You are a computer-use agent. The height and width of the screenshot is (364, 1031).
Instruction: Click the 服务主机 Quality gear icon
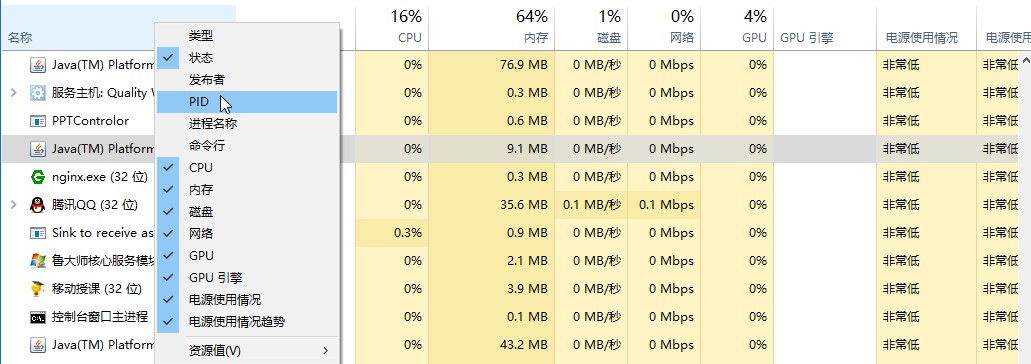pos(37,93)
